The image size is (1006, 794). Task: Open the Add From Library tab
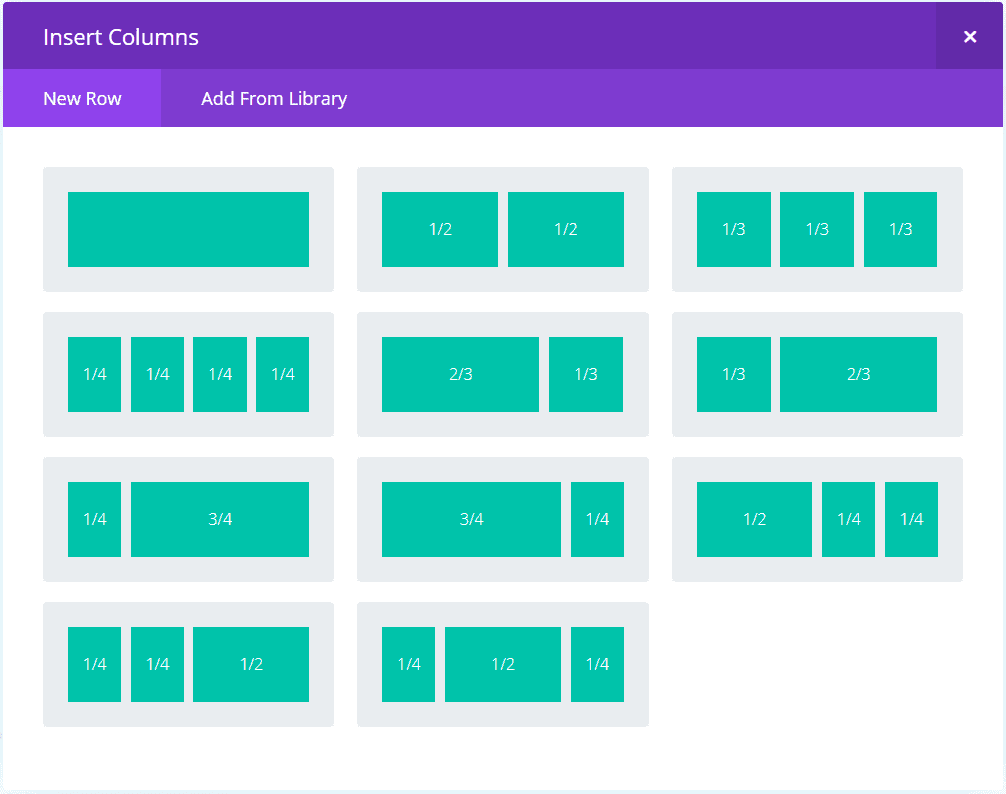pyautogui.click(x=274, y=98)
